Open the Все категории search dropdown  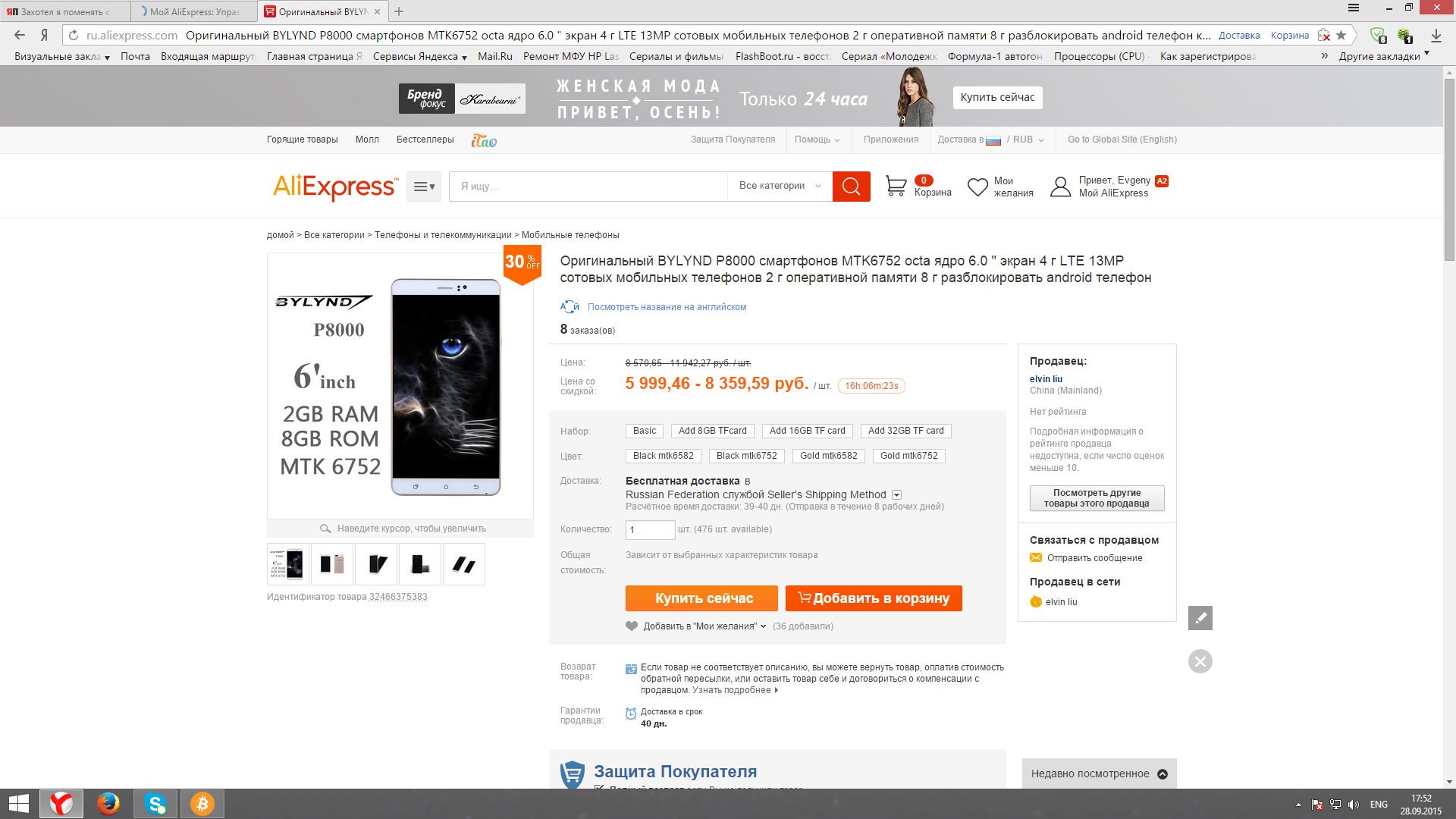(x=780, y=186)
